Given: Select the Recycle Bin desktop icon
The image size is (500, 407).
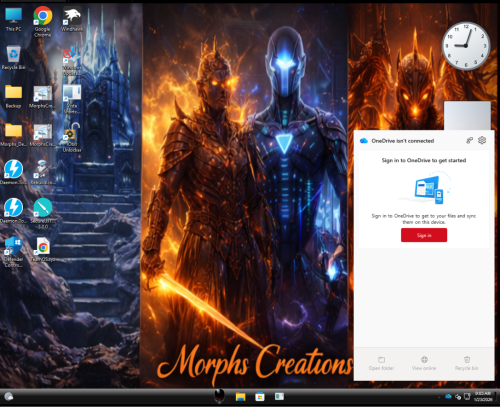Looking at the screenshot, I should [x=13, y=57].
